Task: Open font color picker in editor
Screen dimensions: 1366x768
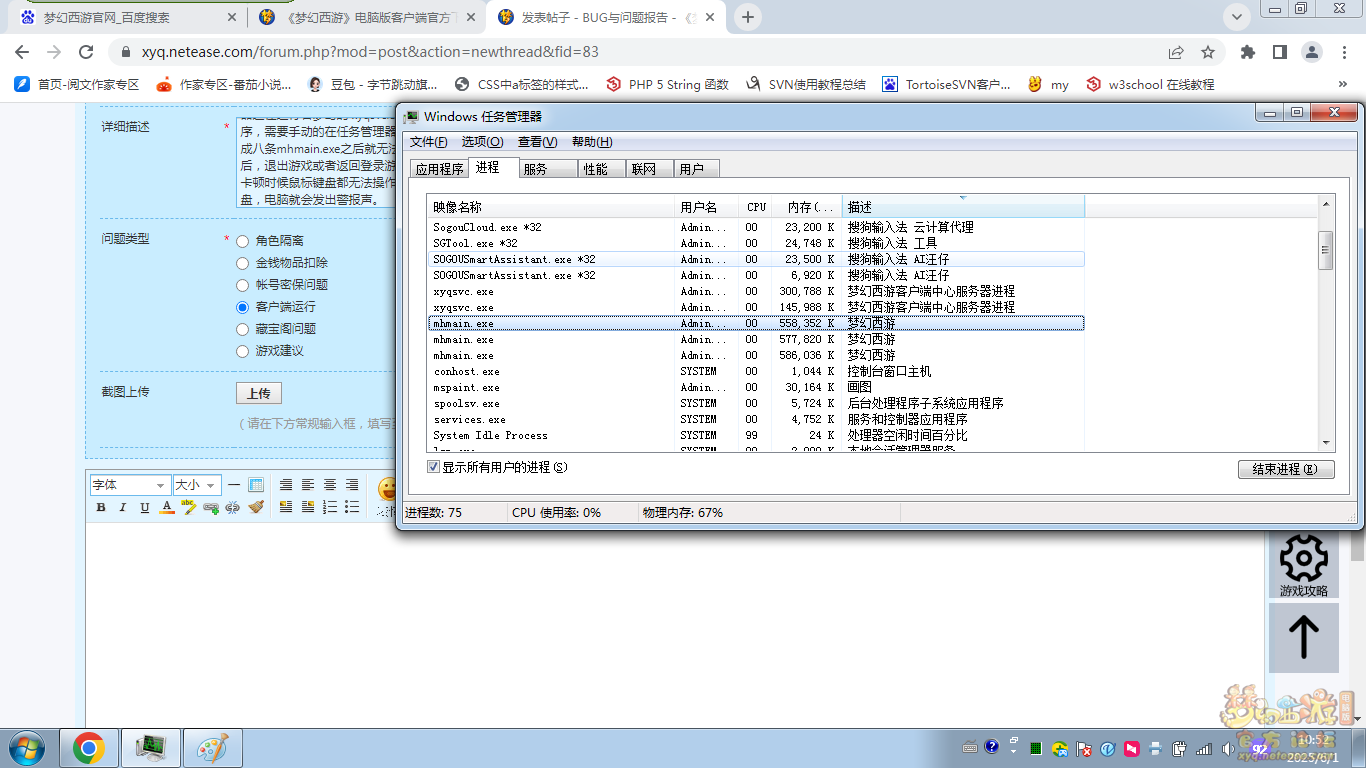Action: [167, 507]
